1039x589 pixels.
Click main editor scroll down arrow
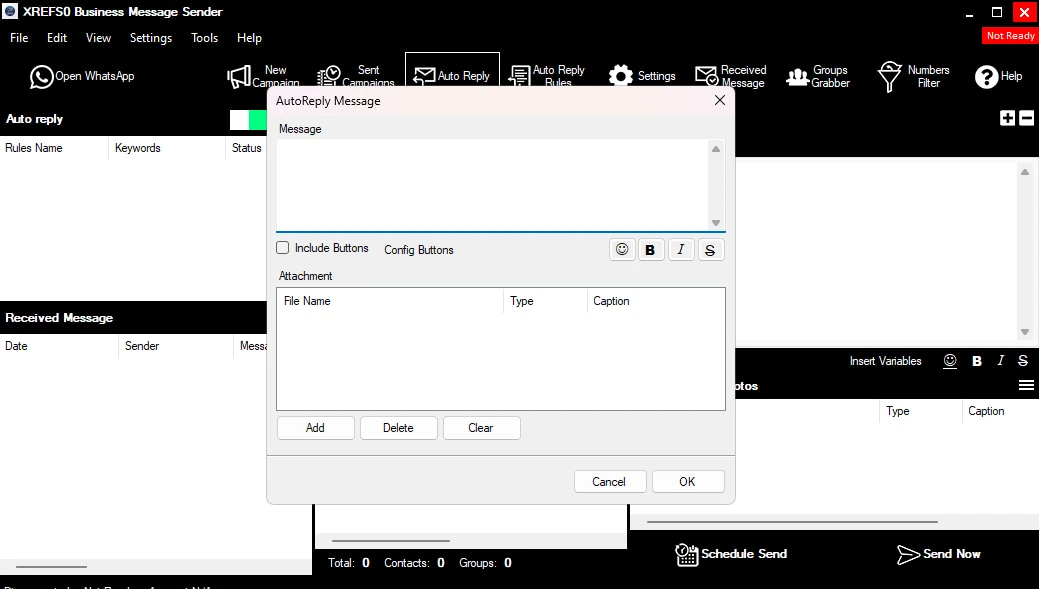tap(1025, 332)
